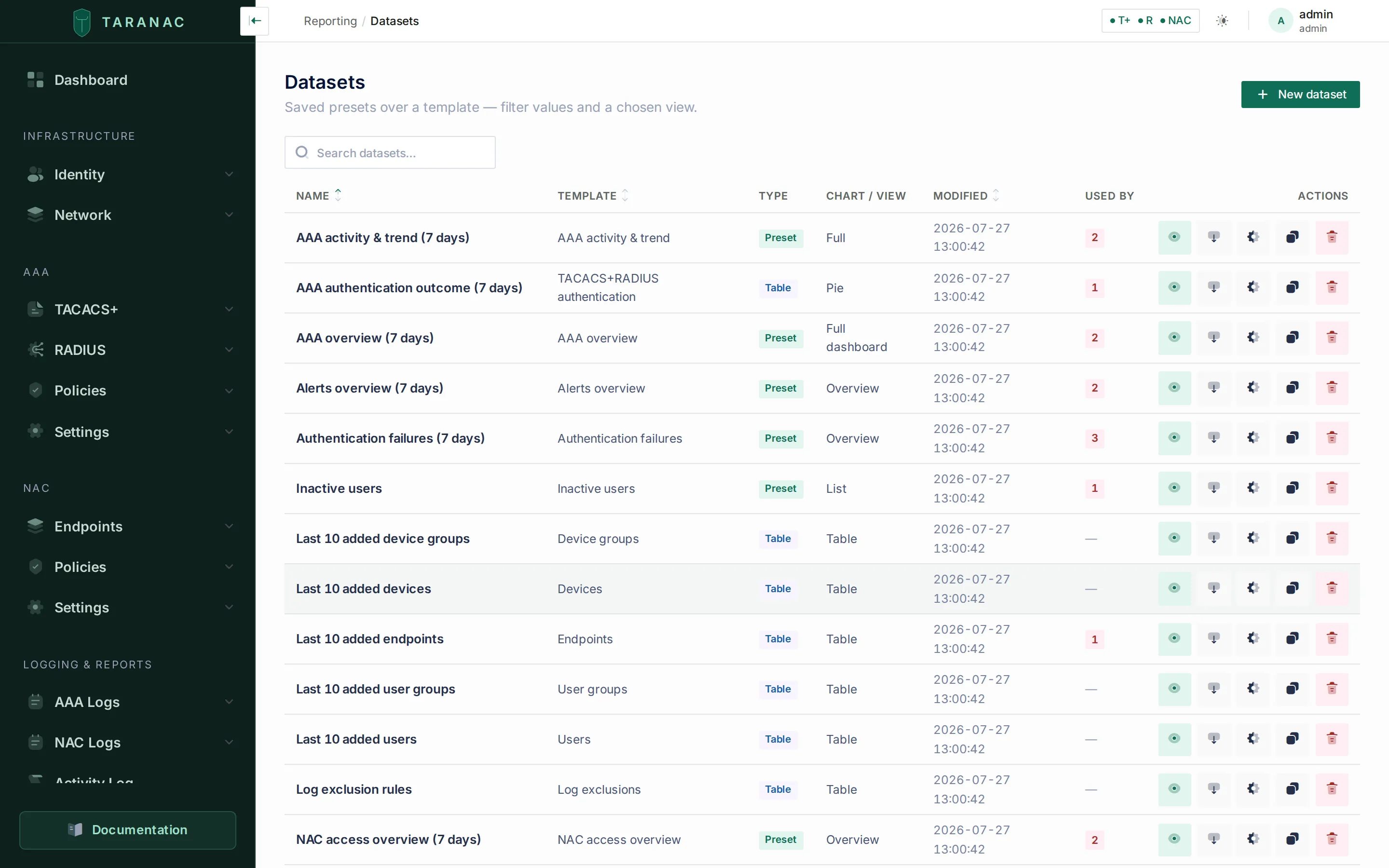Expand the Network section chevron

229,215
